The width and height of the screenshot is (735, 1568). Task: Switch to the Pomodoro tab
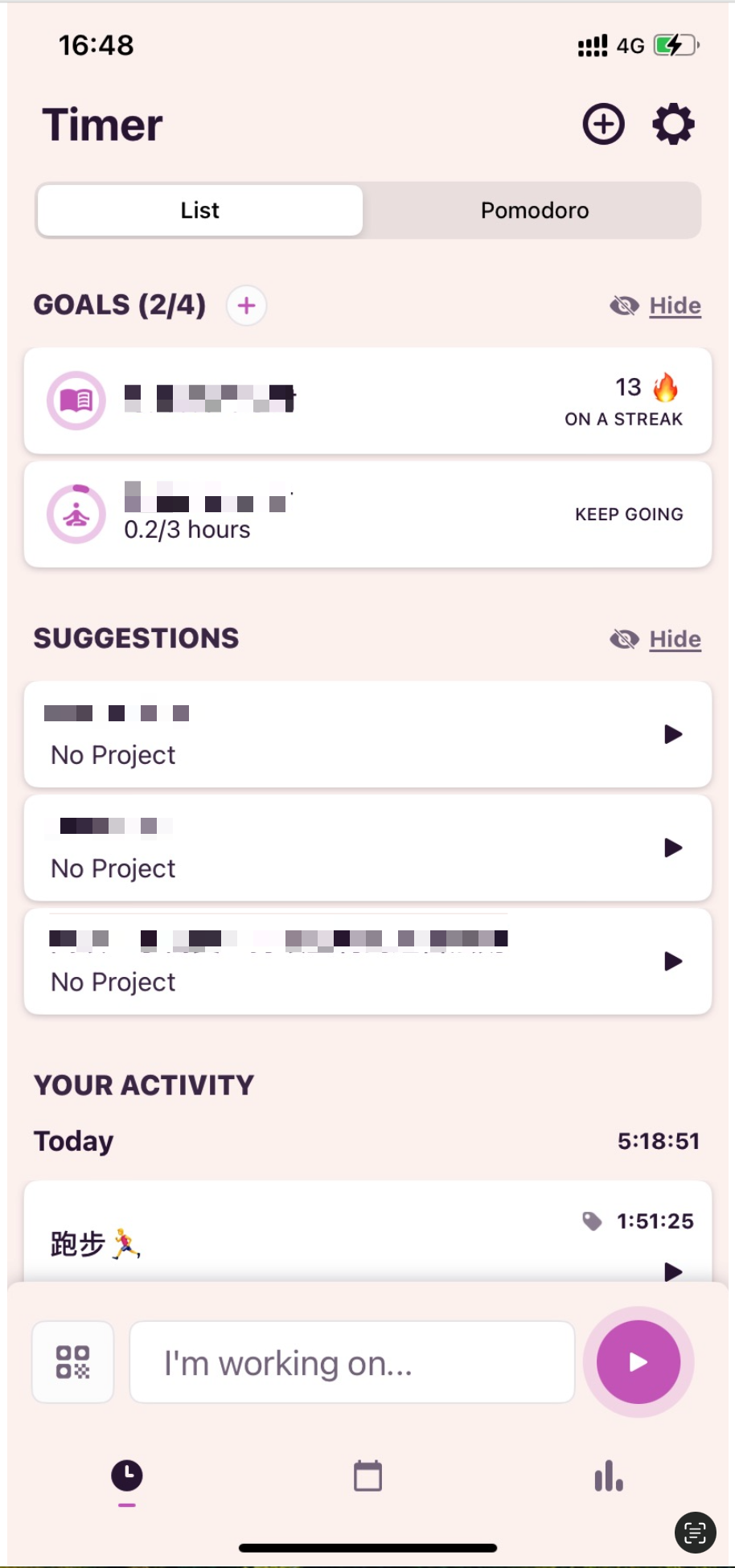pyautogui.click(x=534, y=211)
